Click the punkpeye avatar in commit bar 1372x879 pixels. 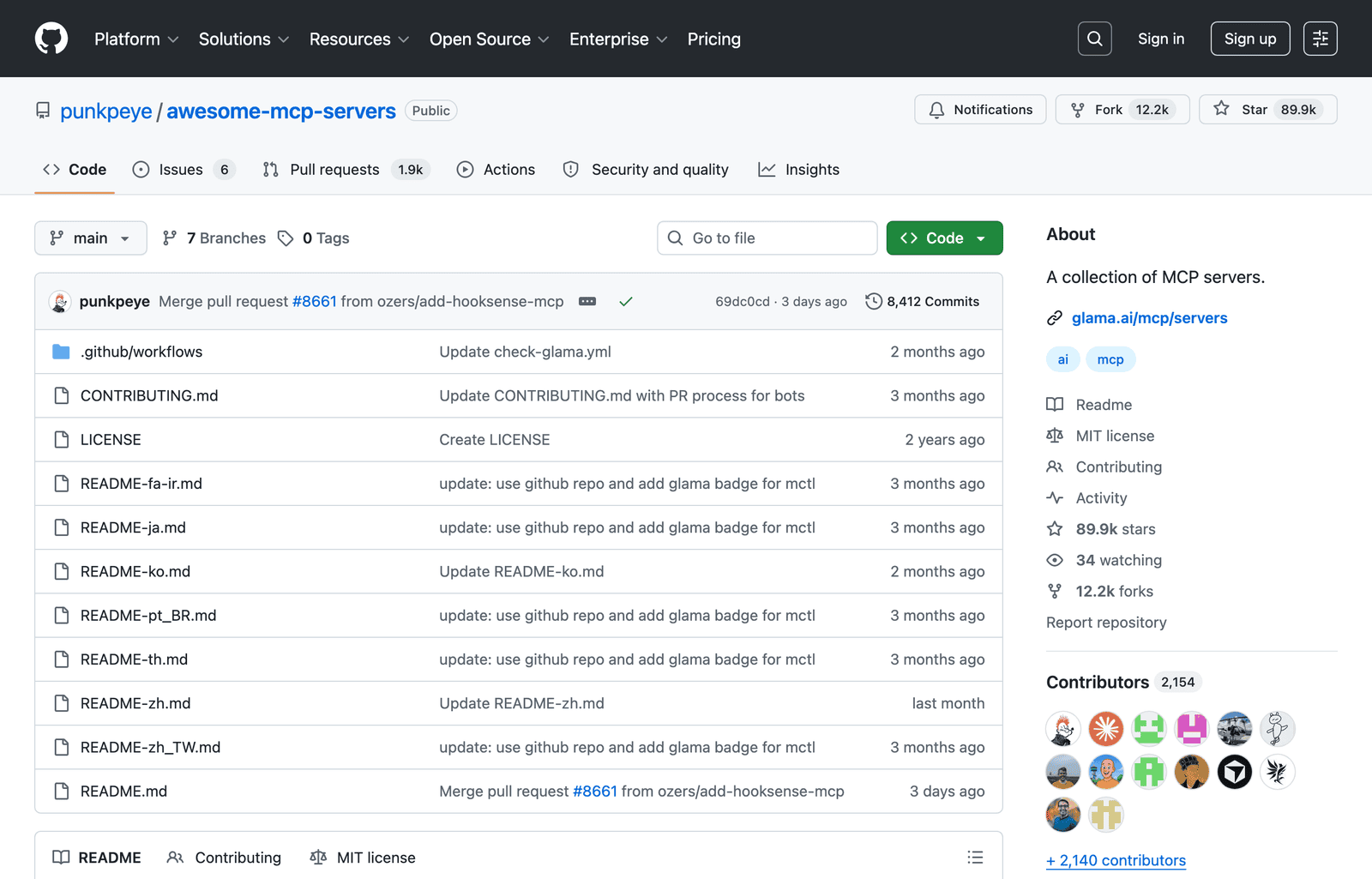click(x=60, y=302)
